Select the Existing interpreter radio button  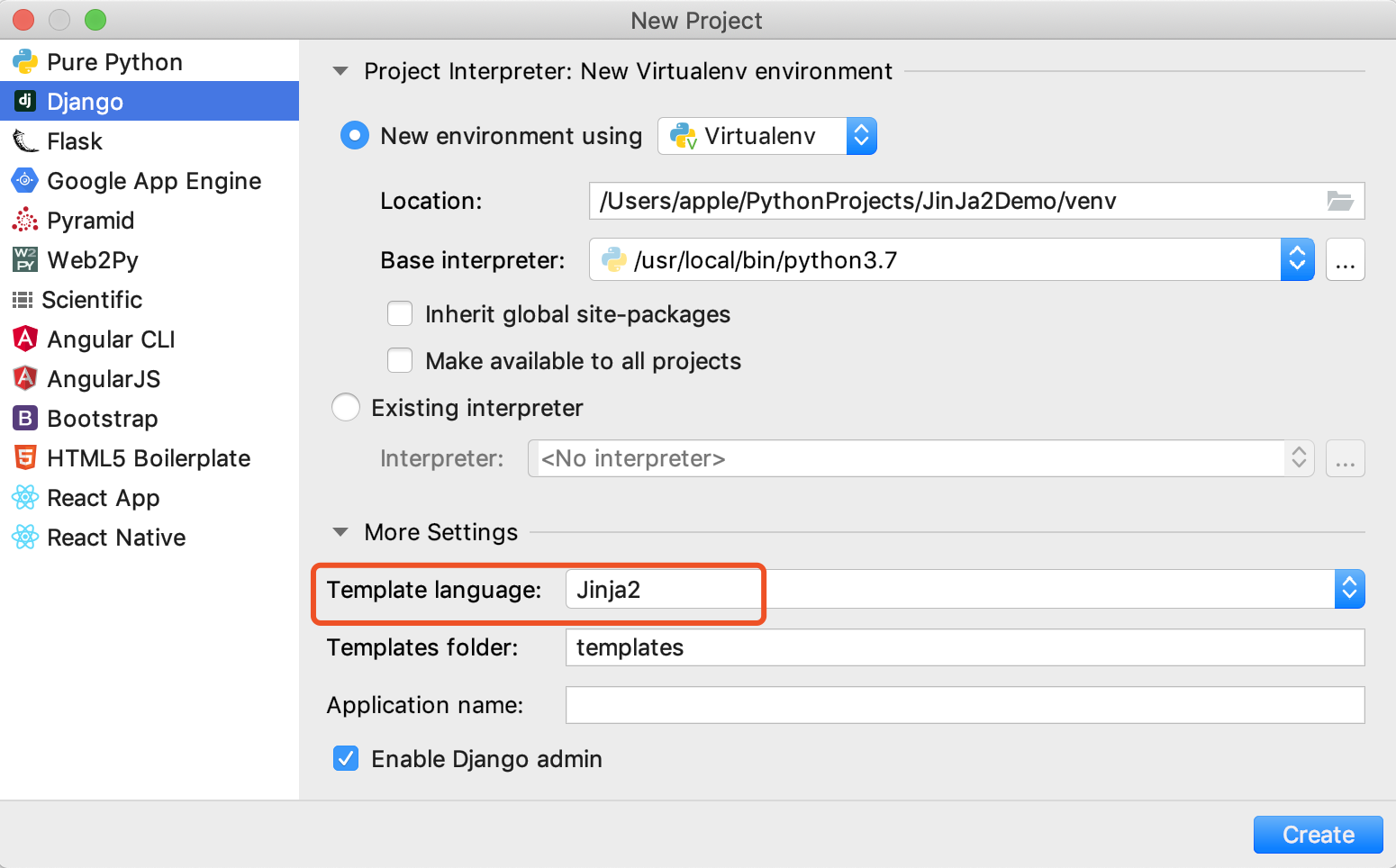(x=346, y=408)
